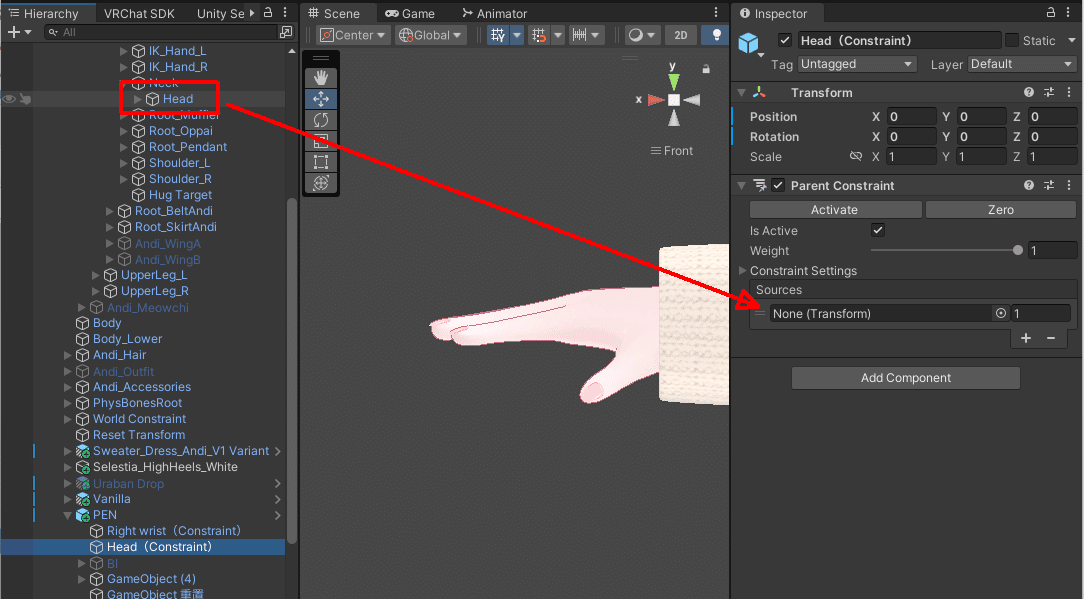1084x599 pixels.
Task: Click the Transform component help icon
Action: [x=1029, y=92]
